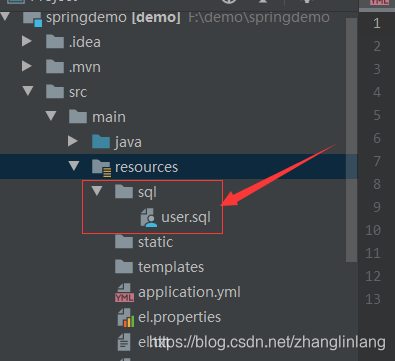Collapse the resources folder arrow
This screenshot has height=361, width=395.
74,166
